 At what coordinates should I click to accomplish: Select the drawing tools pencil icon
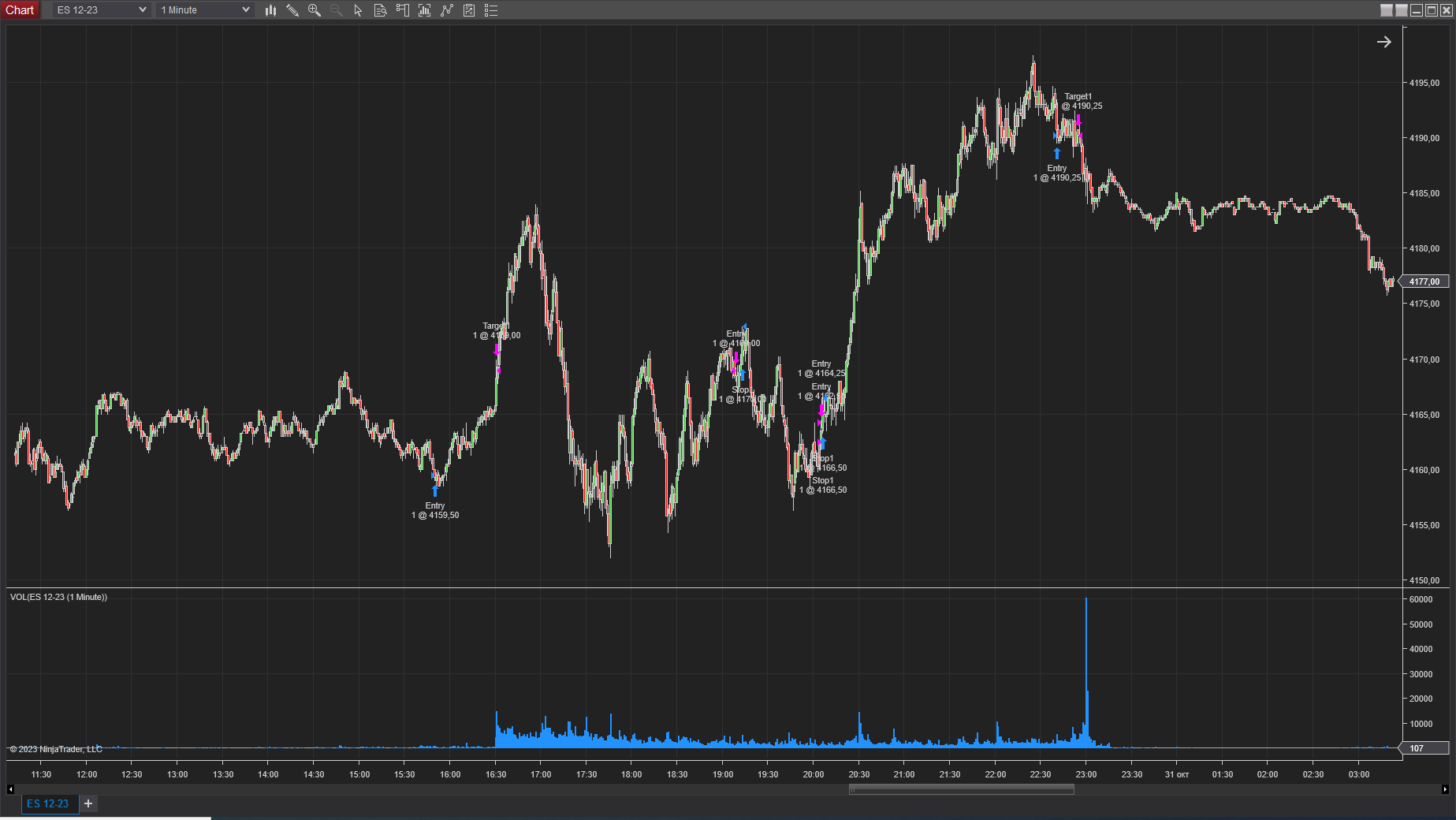292,10
